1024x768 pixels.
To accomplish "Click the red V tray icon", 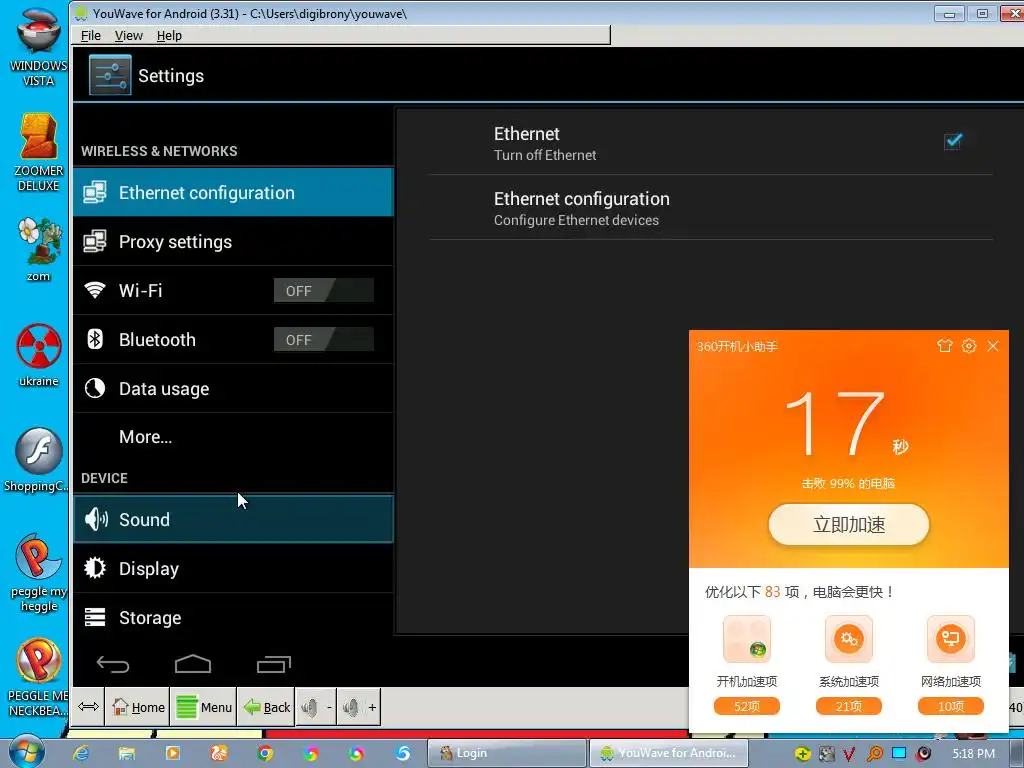I will pyautogui.click(x=850, y=753).
